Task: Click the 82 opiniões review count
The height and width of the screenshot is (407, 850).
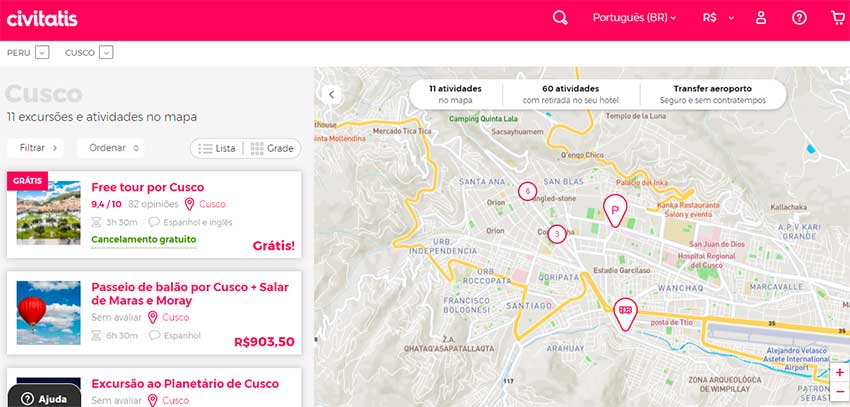Action: pyautogui.click(x=153, y=204)
